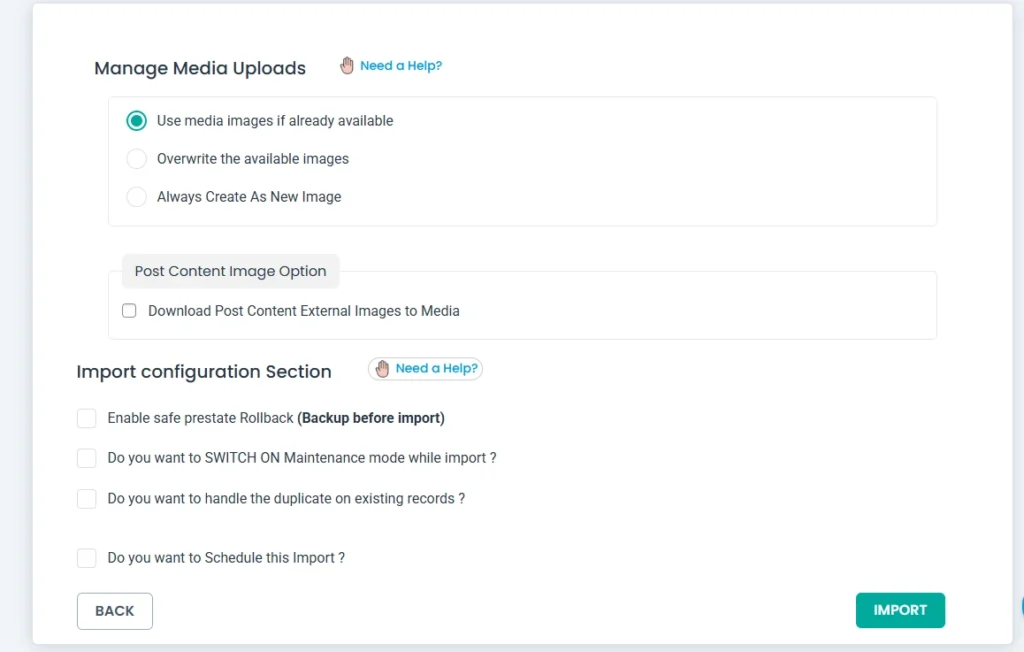Click the partial blue chat bubble at right edge
Viewport: 1024px width, 652px height.
[x=1020, y=606]
